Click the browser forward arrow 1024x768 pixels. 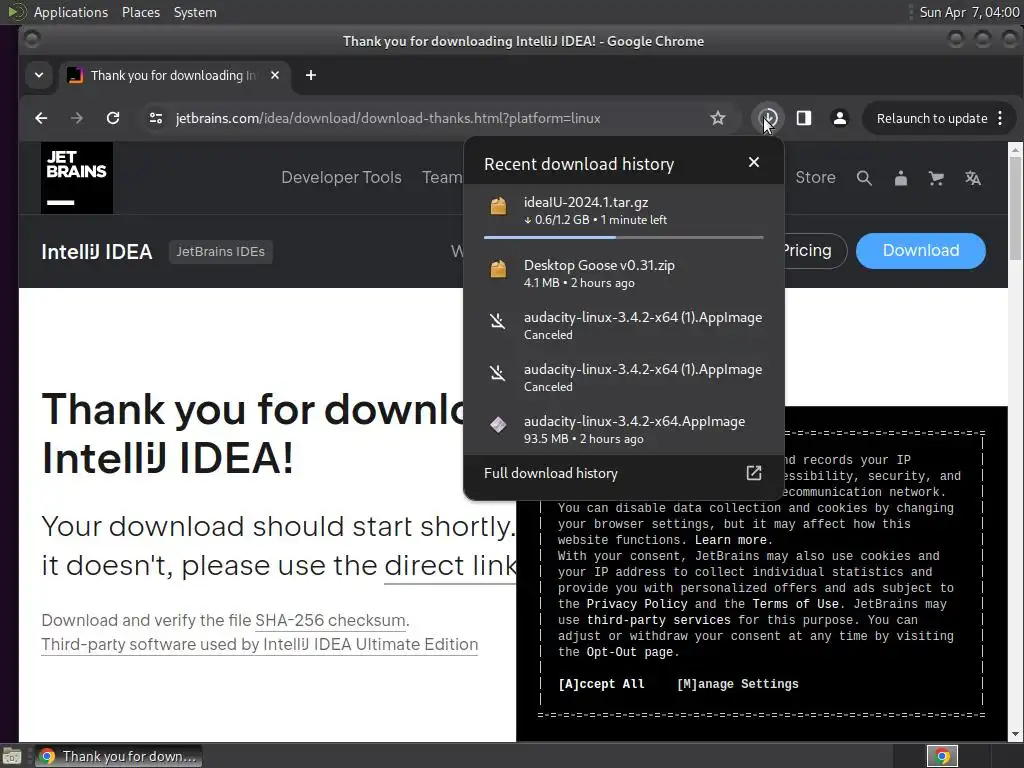tap(76, 118)
